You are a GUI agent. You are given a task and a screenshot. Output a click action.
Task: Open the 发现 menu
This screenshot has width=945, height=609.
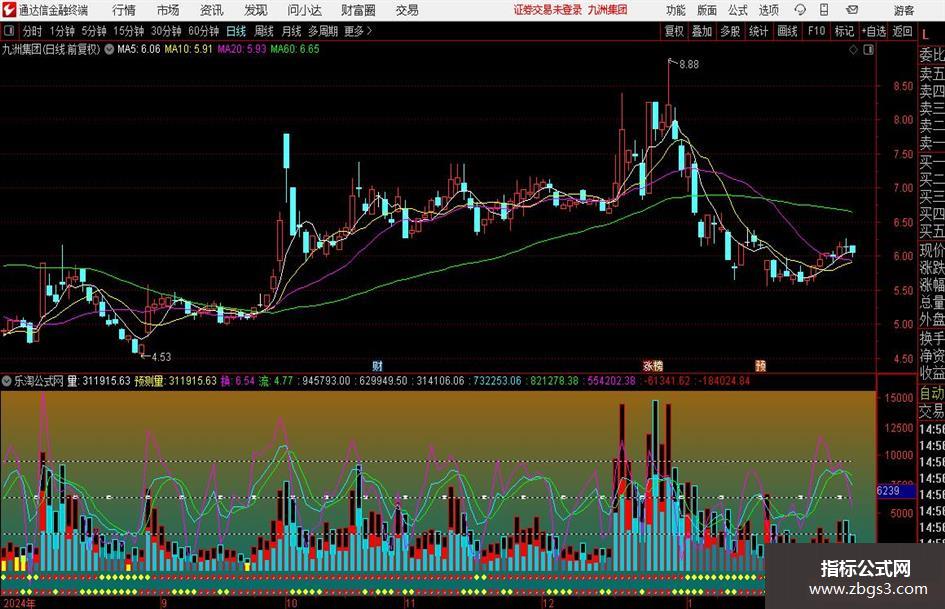tap(256, 10)
